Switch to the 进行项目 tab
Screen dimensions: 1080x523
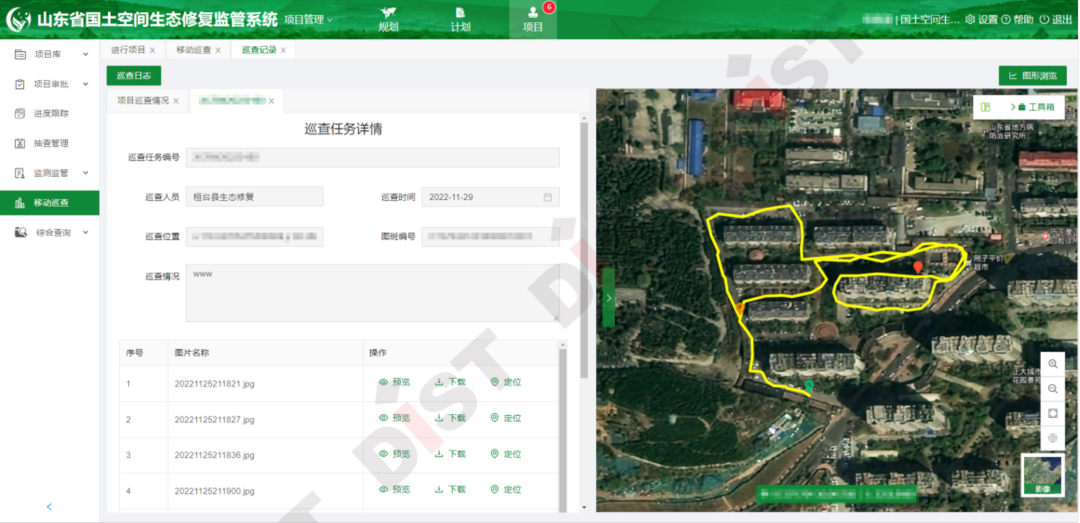[x=128, y=50]
